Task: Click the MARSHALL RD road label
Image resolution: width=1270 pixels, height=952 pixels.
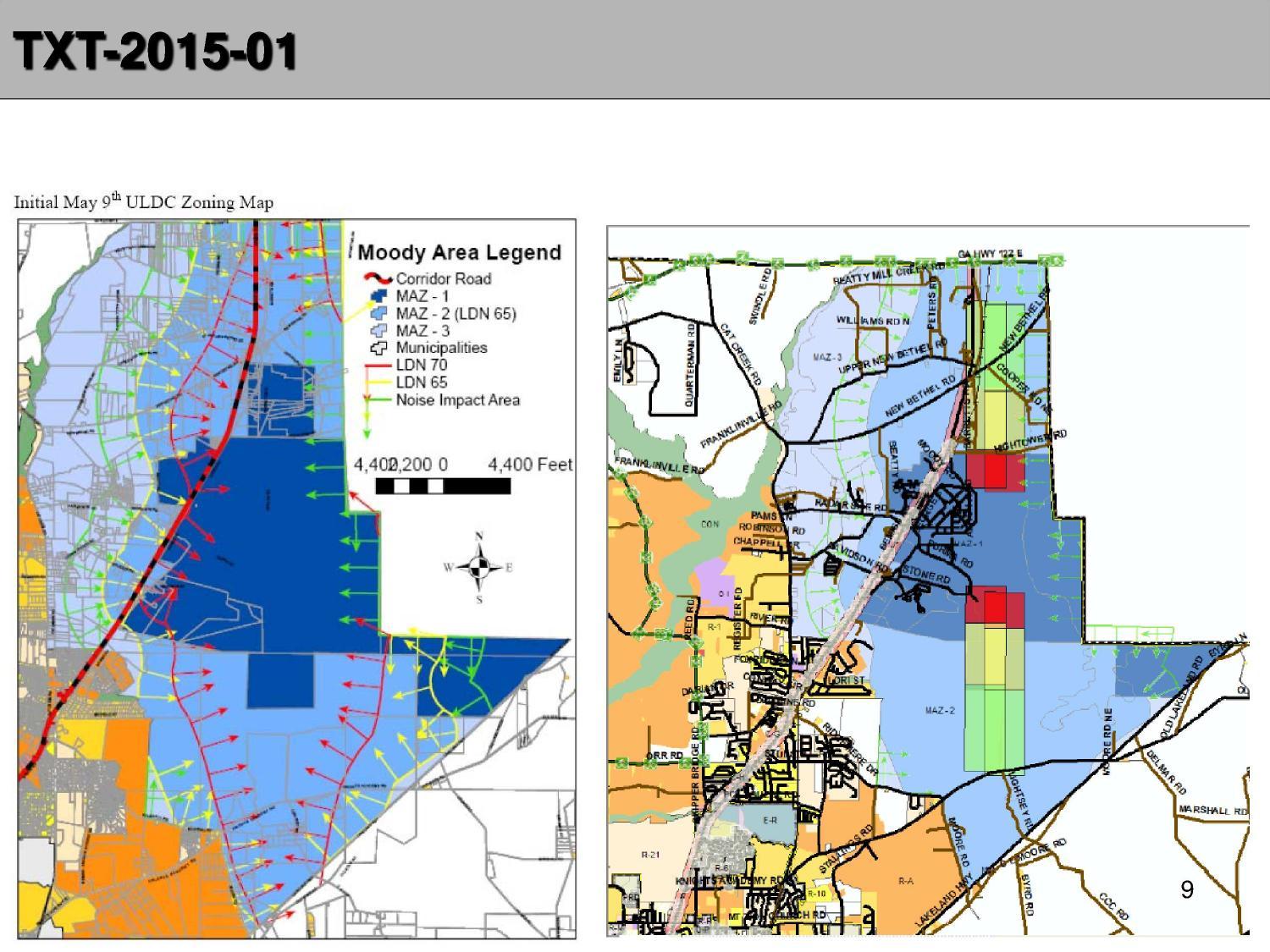Action: click(1212, 811)
